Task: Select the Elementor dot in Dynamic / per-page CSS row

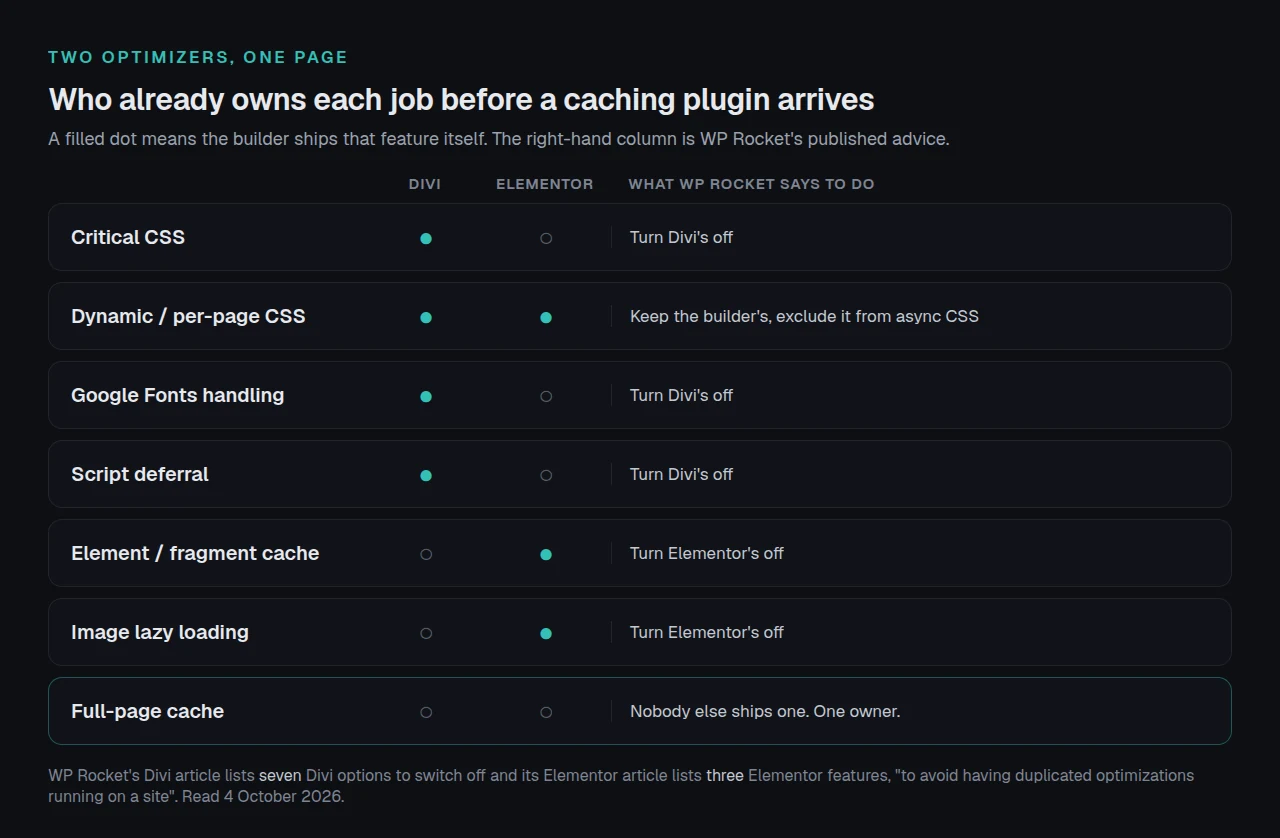Action: pos(546,317)
